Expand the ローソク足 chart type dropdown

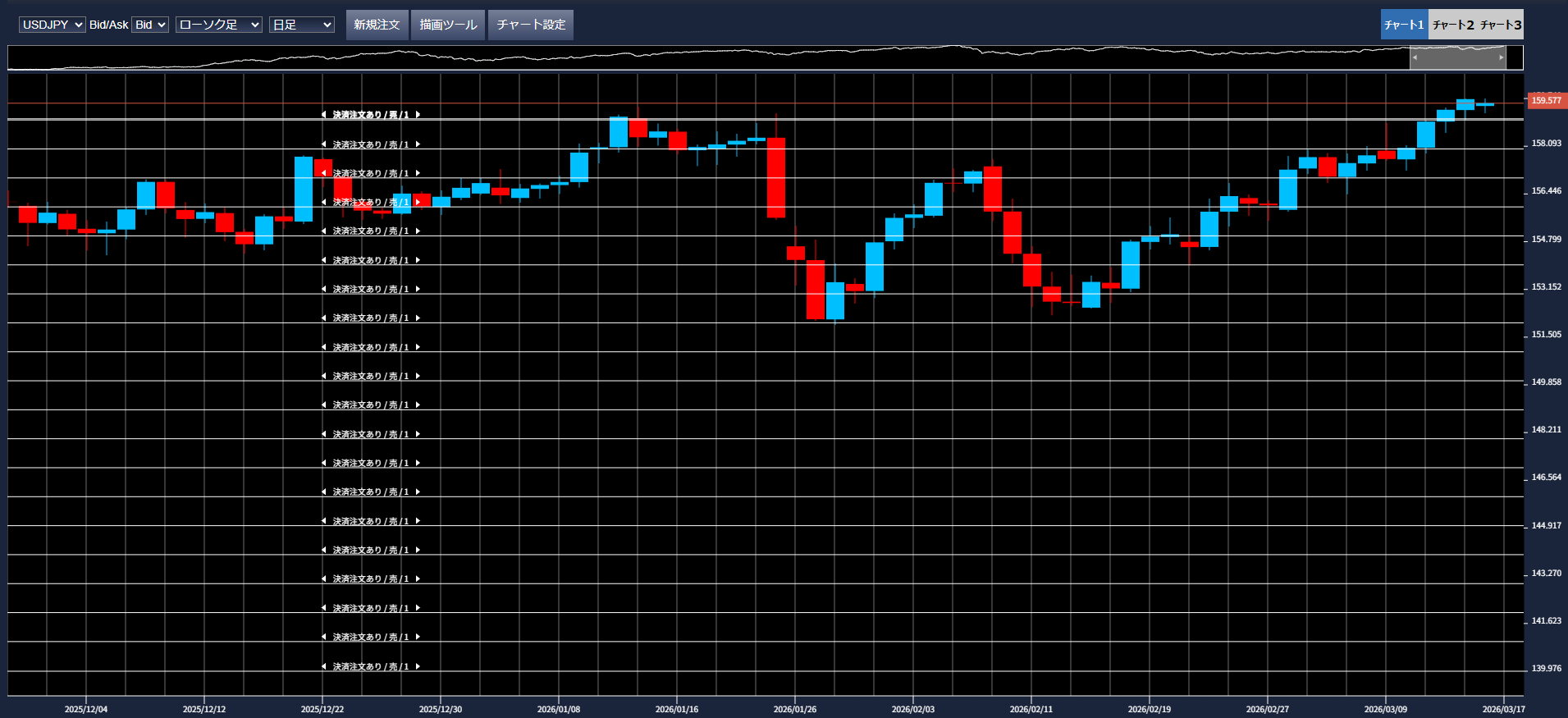pyautogui.click(x=218, y=25)
